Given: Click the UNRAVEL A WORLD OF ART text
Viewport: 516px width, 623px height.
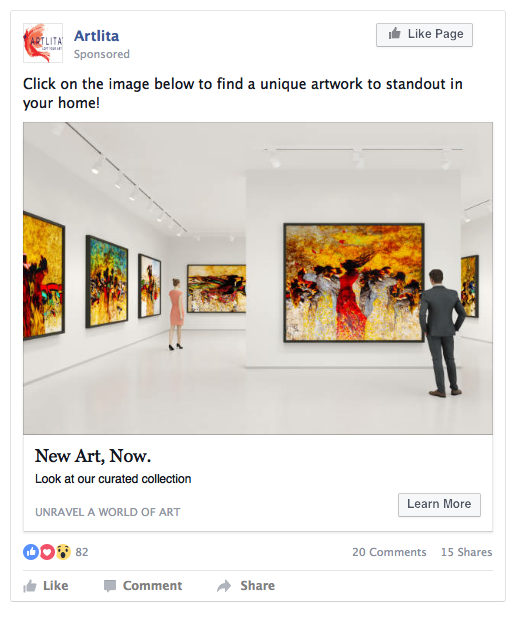Looking at the screenshot, I should [x=108, y=512].
